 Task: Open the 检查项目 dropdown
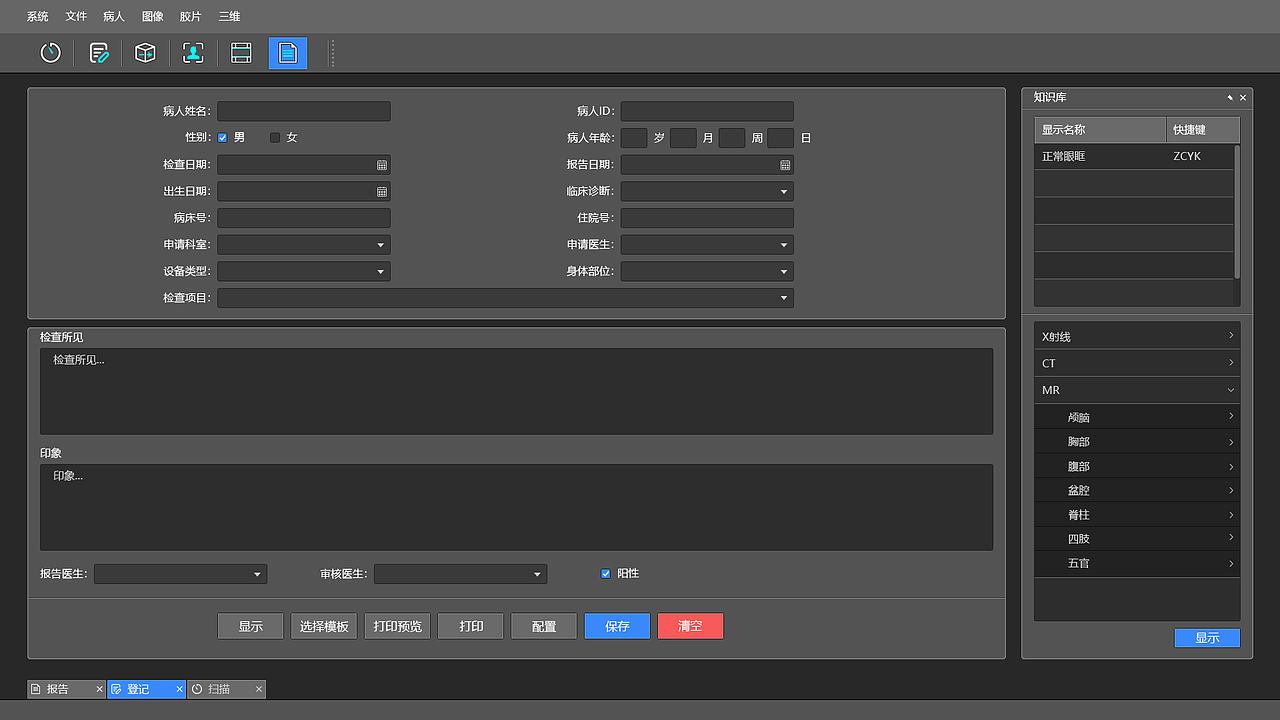pos(505,298)
